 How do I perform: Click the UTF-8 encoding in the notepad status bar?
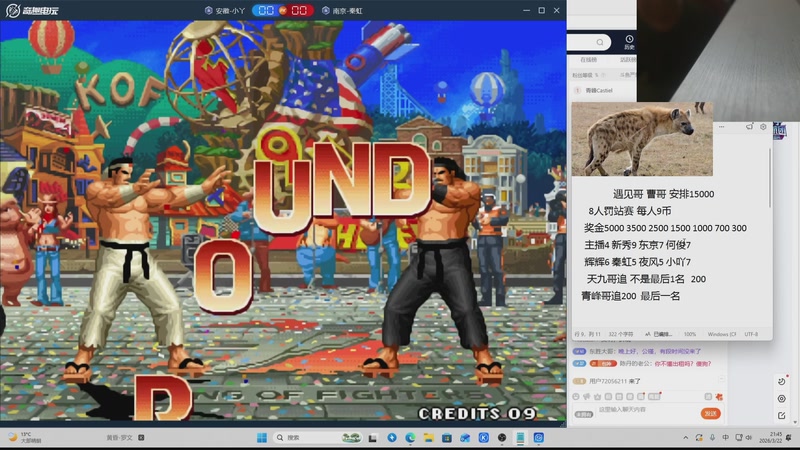click(751, 334)
